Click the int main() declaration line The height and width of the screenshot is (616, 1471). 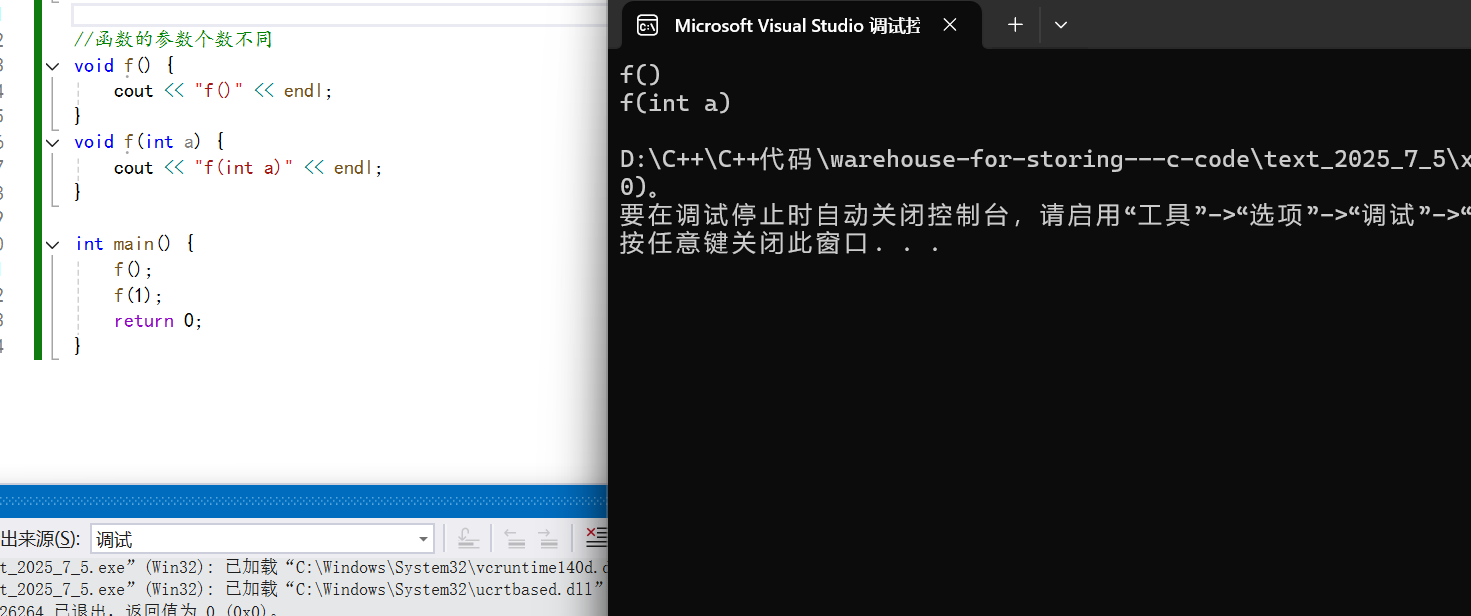coord(135,244)
